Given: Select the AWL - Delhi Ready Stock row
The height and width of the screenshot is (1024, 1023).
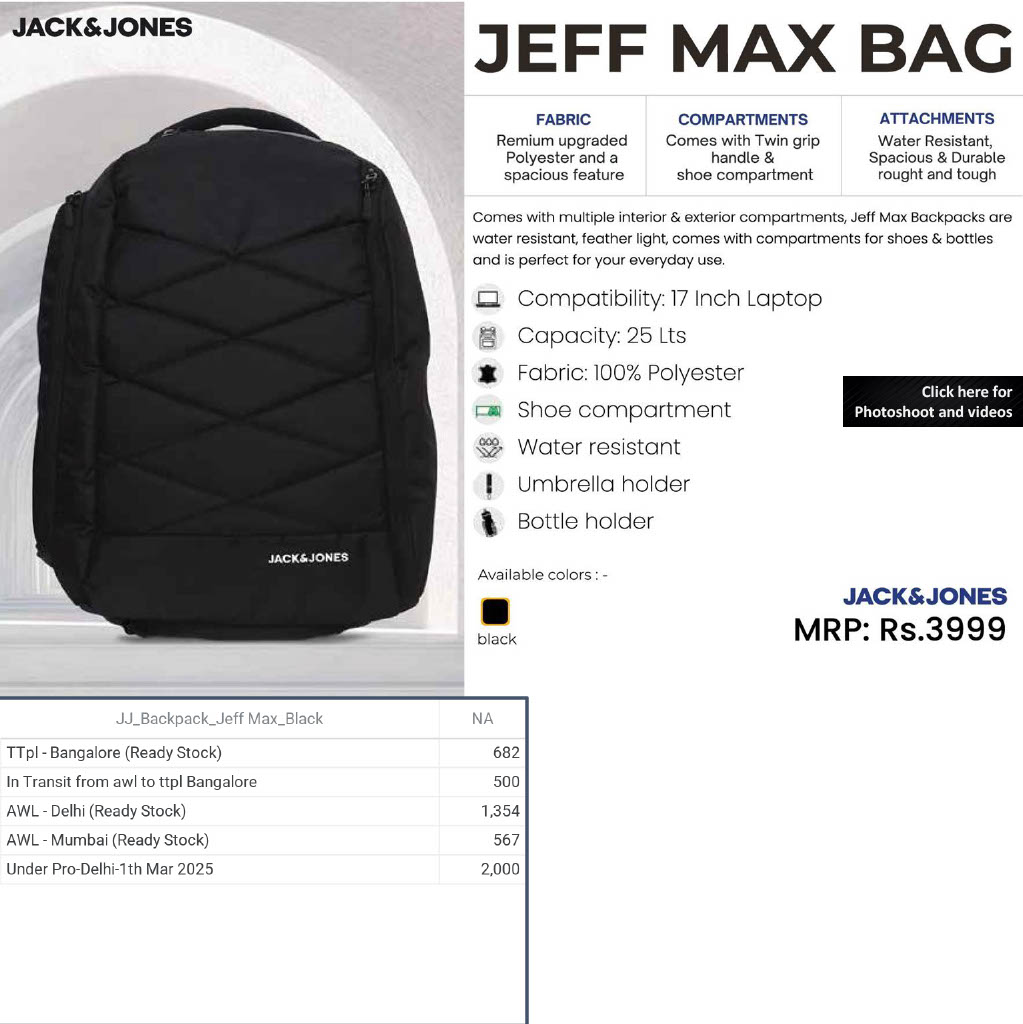Looking at the screenshot, I should coord(263,811).
